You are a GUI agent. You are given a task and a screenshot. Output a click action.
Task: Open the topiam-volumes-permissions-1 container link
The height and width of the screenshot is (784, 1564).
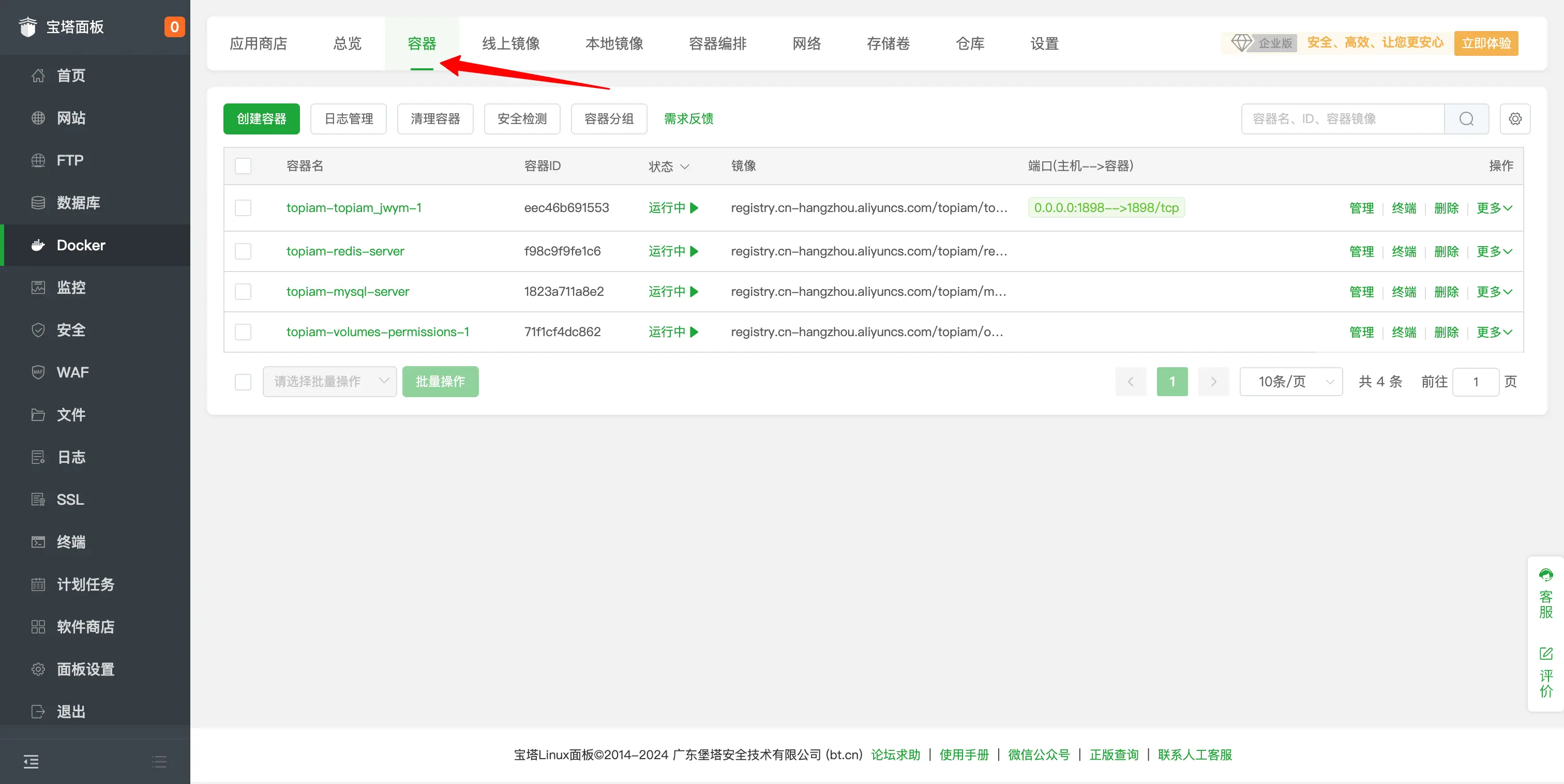pos(377,332)
